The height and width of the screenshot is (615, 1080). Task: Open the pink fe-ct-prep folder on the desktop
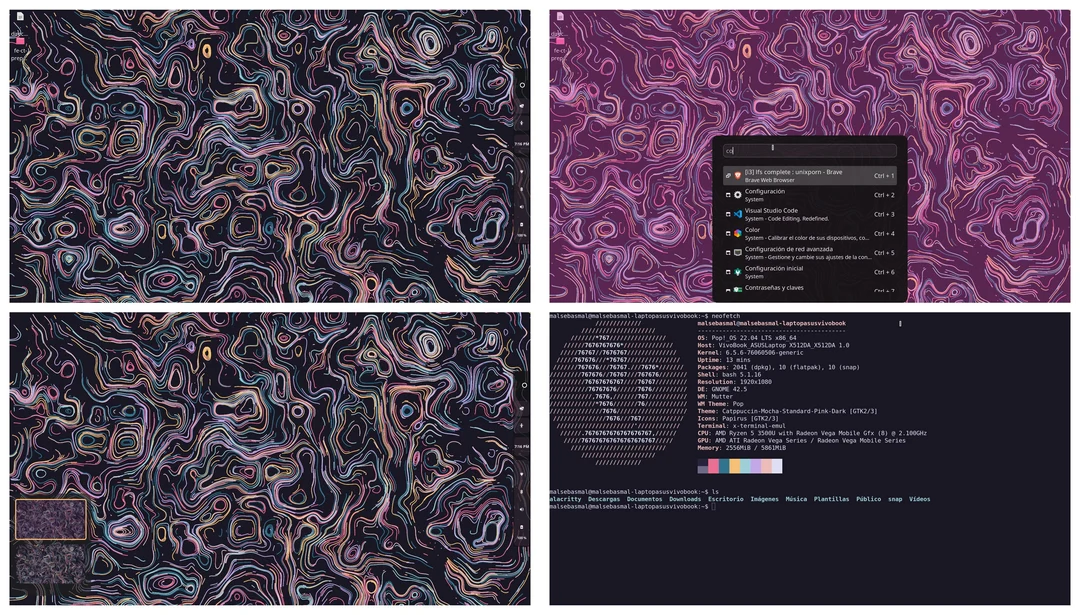[20, 41]
